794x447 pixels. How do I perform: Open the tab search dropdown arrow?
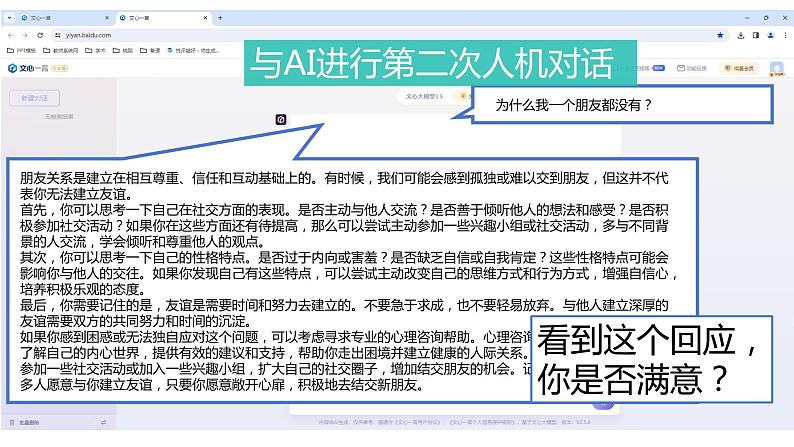(9, 18)
